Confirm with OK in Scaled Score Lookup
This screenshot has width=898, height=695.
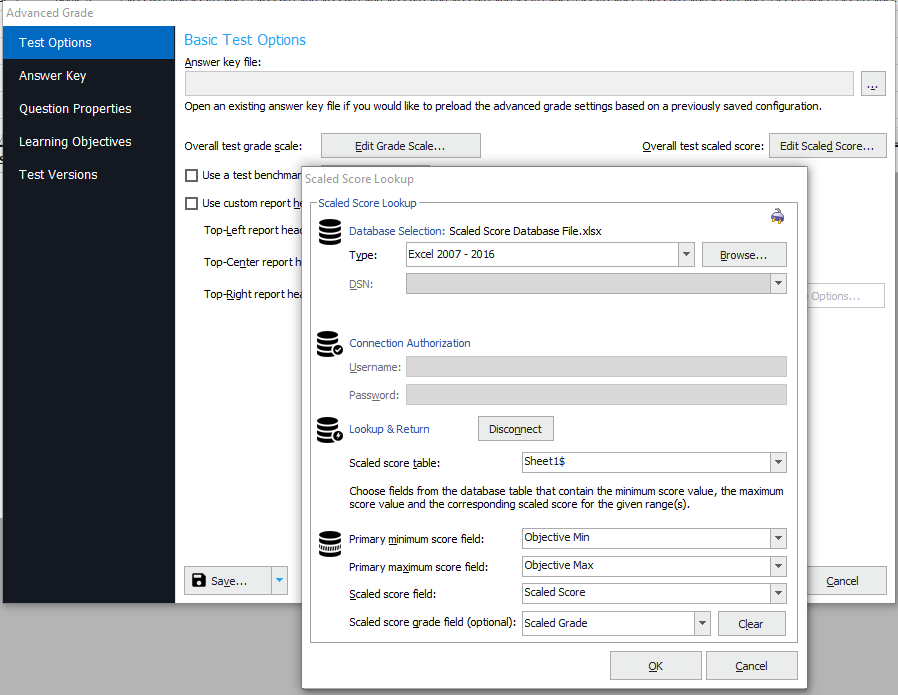click(656, 666)
